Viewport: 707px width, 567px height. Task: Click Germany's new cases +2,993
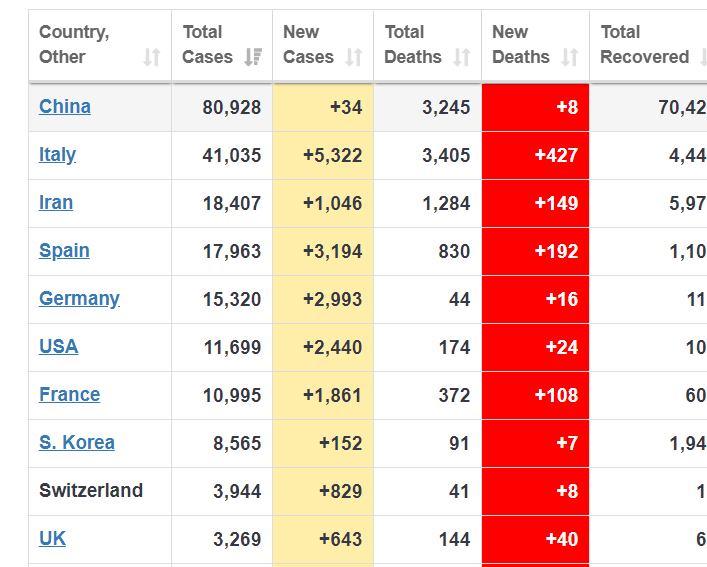(x=333, y=300)
